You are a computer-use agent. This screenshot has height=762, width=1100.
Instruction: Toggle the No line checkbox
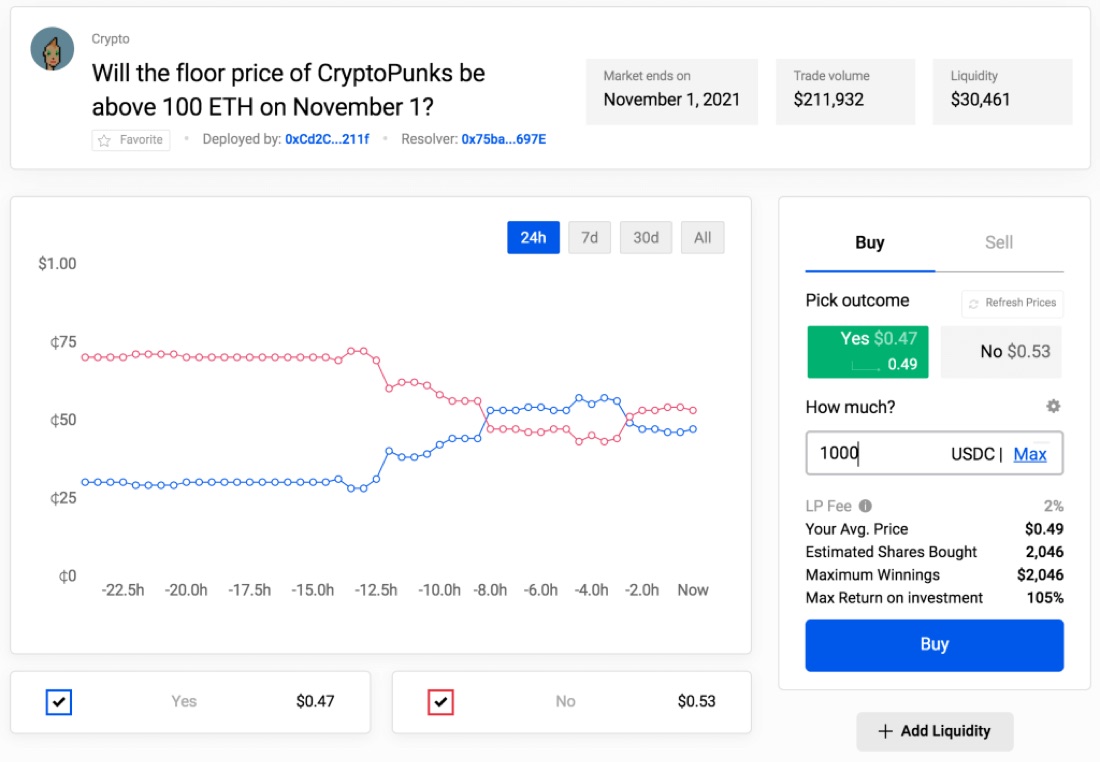click(x=441, y=702)
